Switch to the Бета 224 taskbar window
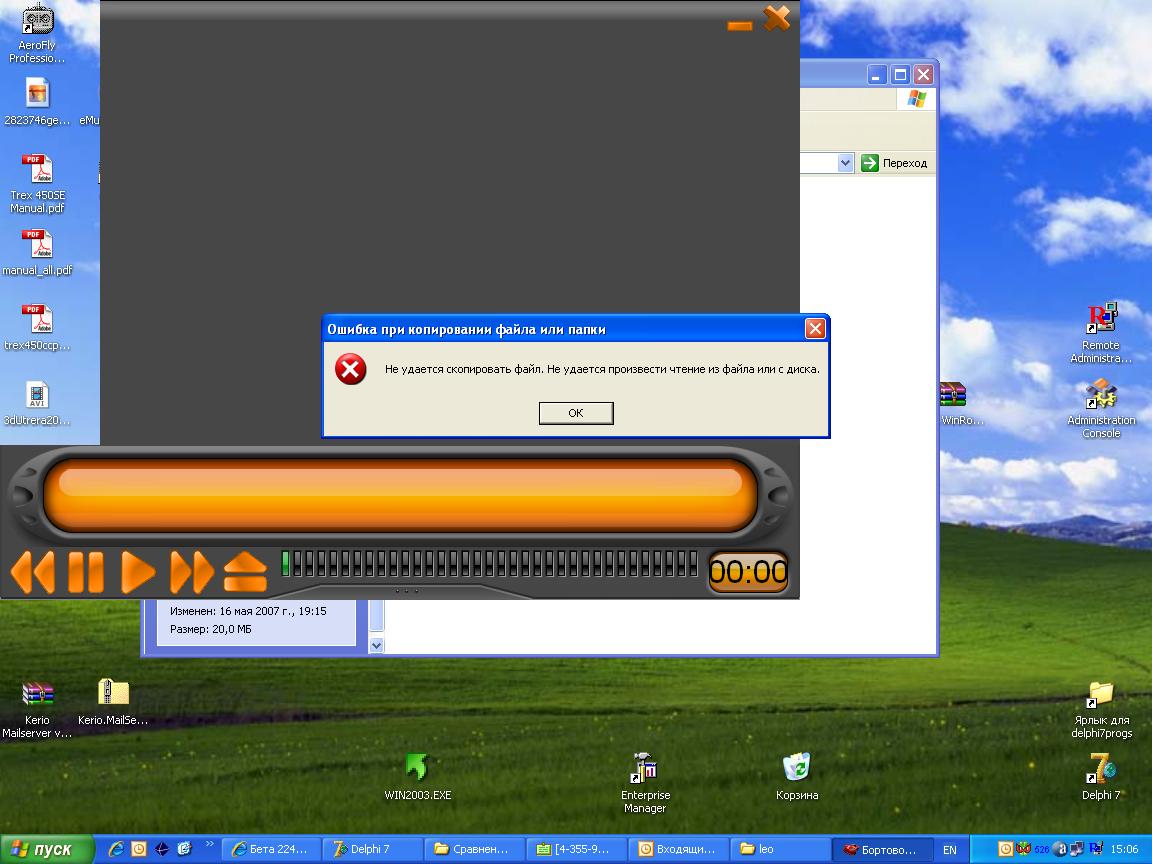The image size is (1152, 864). click(270, 849)
